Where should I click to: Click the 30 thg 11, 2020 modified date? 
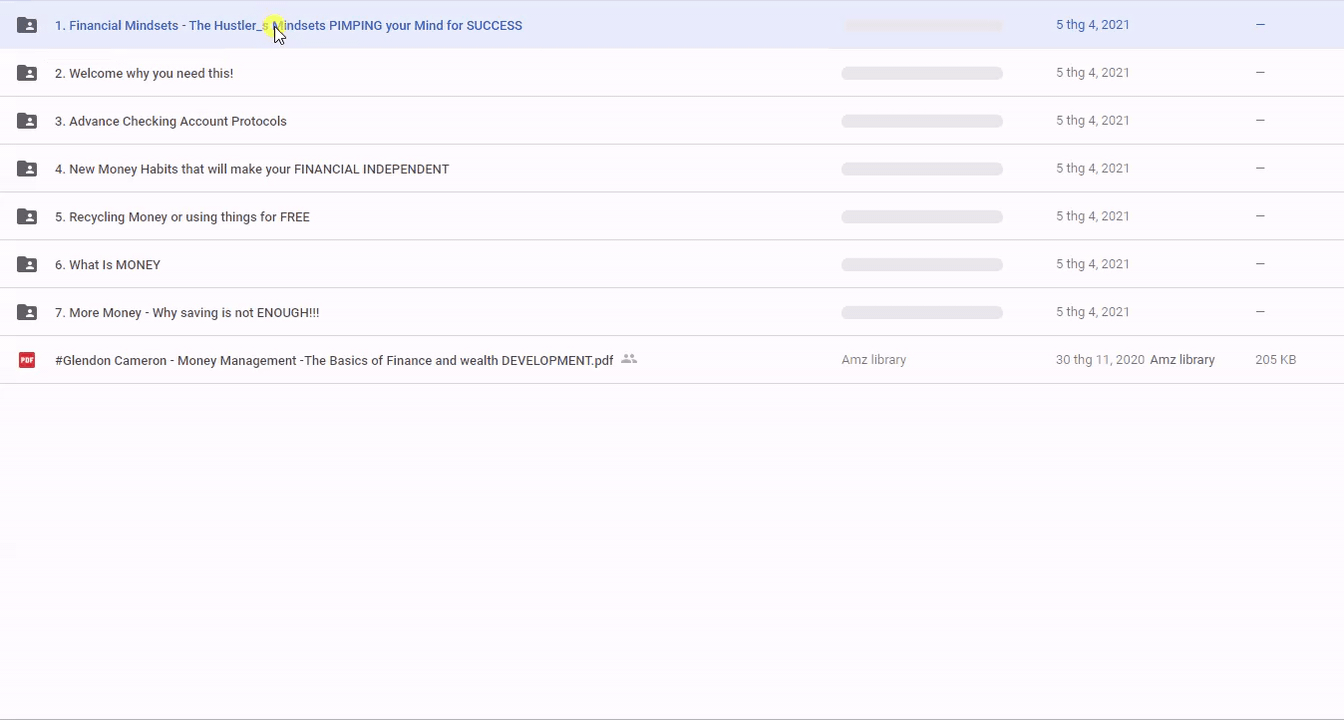coord(1099,360)
